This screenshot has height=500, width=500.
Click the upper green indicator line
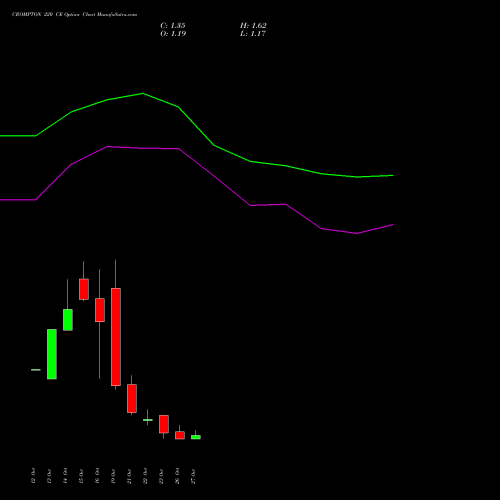[197, 127]
